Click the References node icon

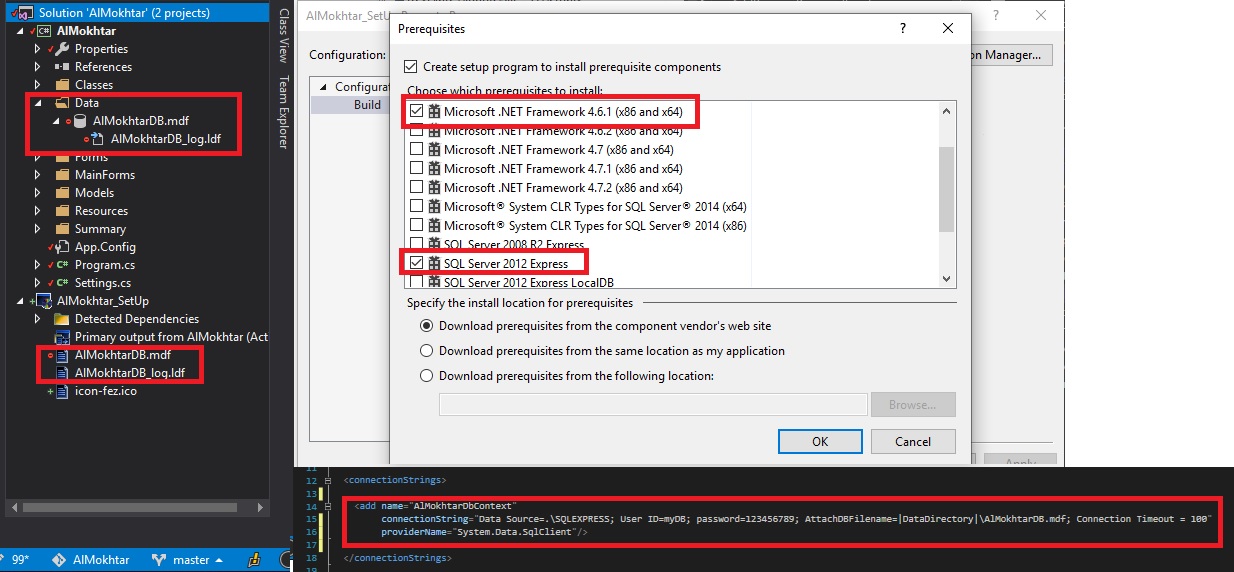pyautogui.click(x=62, y=67)
